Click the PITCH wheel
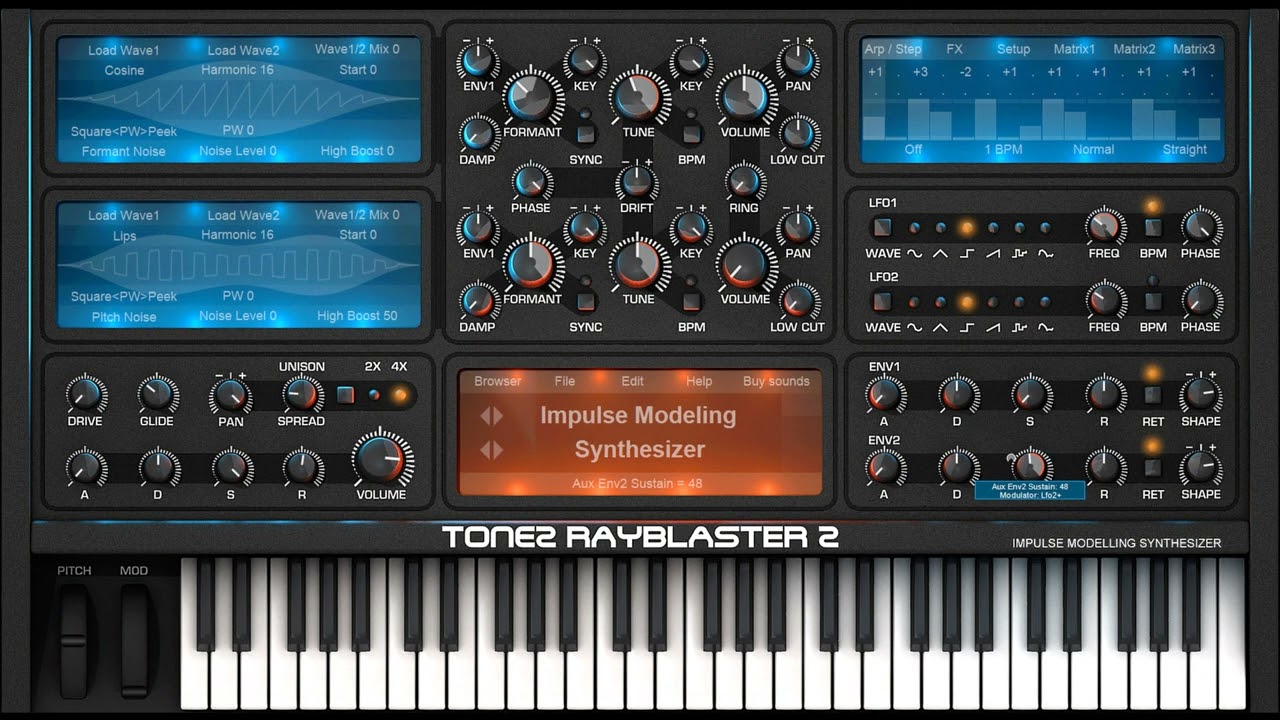The height and width of the screenshot is (720, 1280). 73,639
